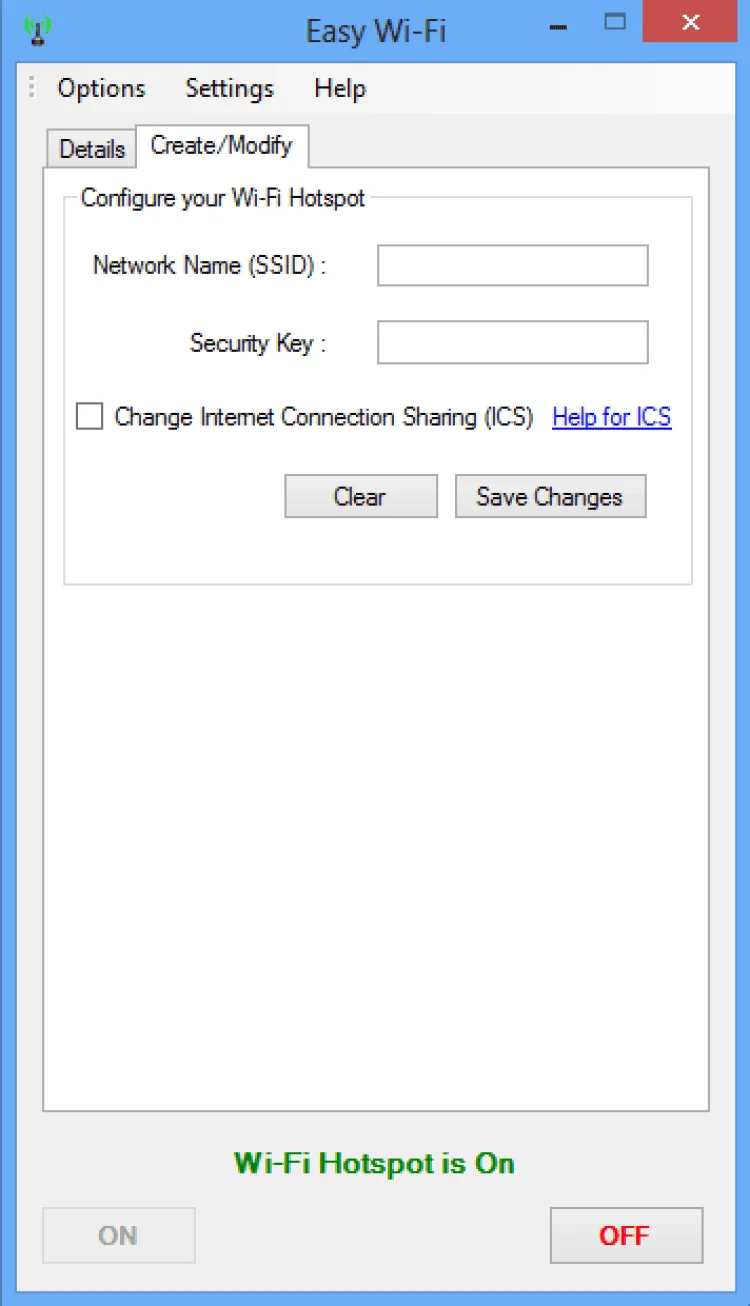Click the Easy Wi-Fi antenna icon in title bar

point(37,30)
